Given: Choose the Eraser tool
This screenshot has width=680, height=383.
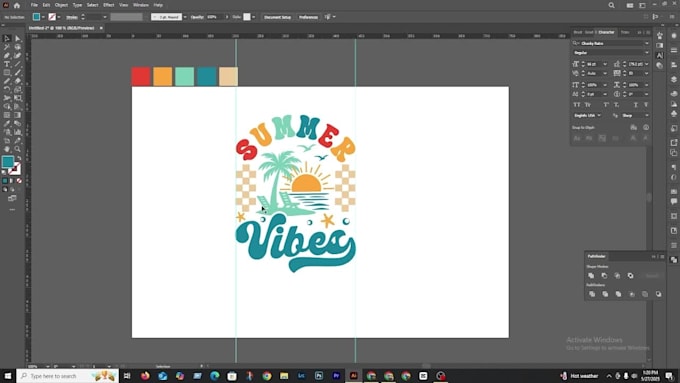Looking at the screenshot, I should (x=18, y=81).
